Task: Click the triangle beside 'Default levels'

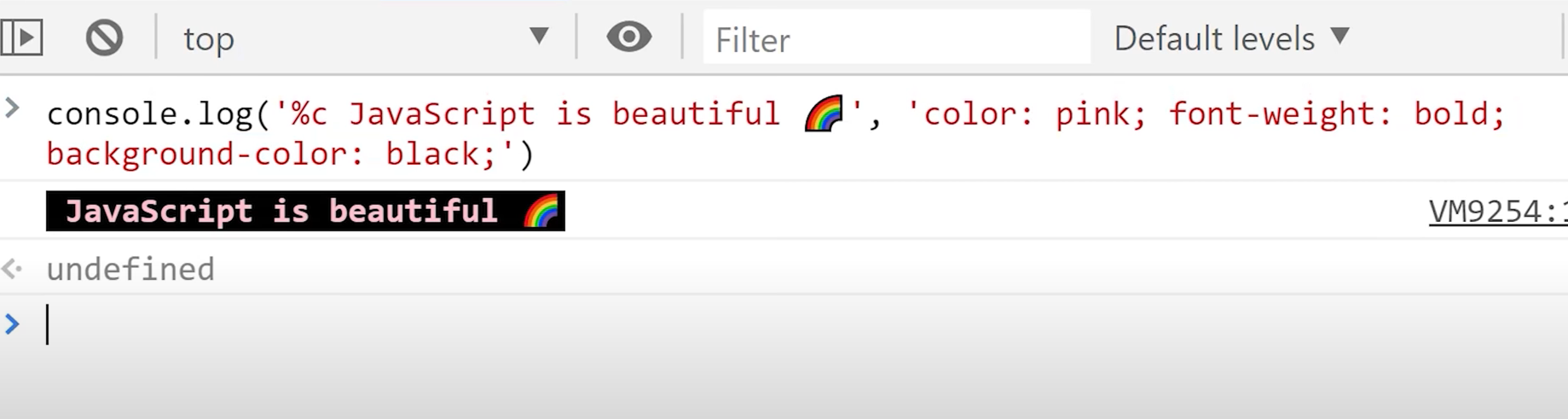Action: (1340, 36)
